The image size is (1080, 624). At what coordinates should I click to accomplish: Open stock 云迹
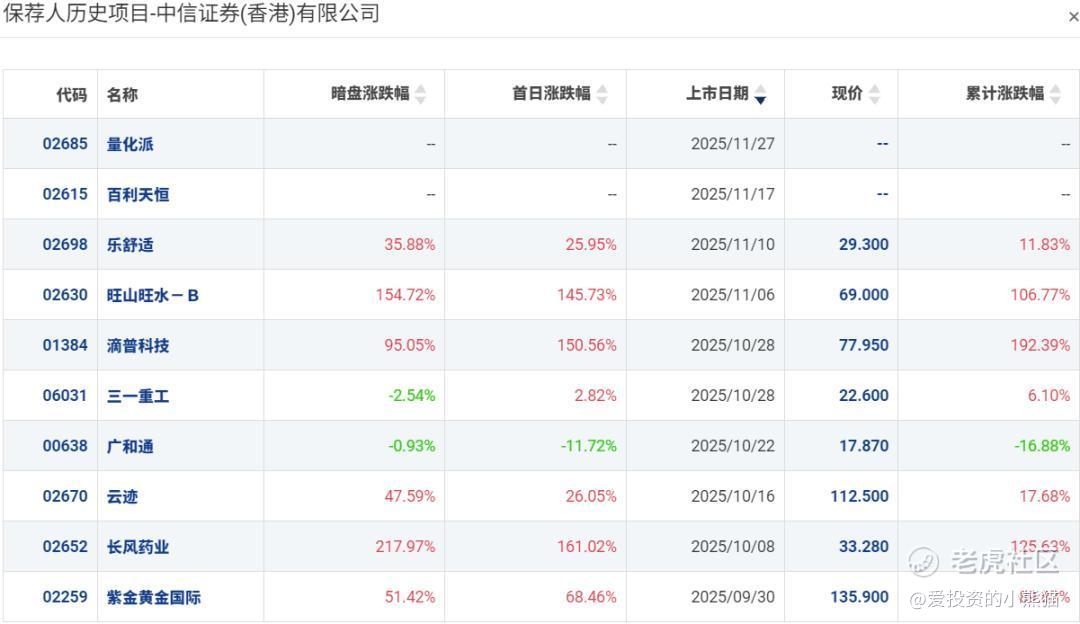click(x=123, y=496)
